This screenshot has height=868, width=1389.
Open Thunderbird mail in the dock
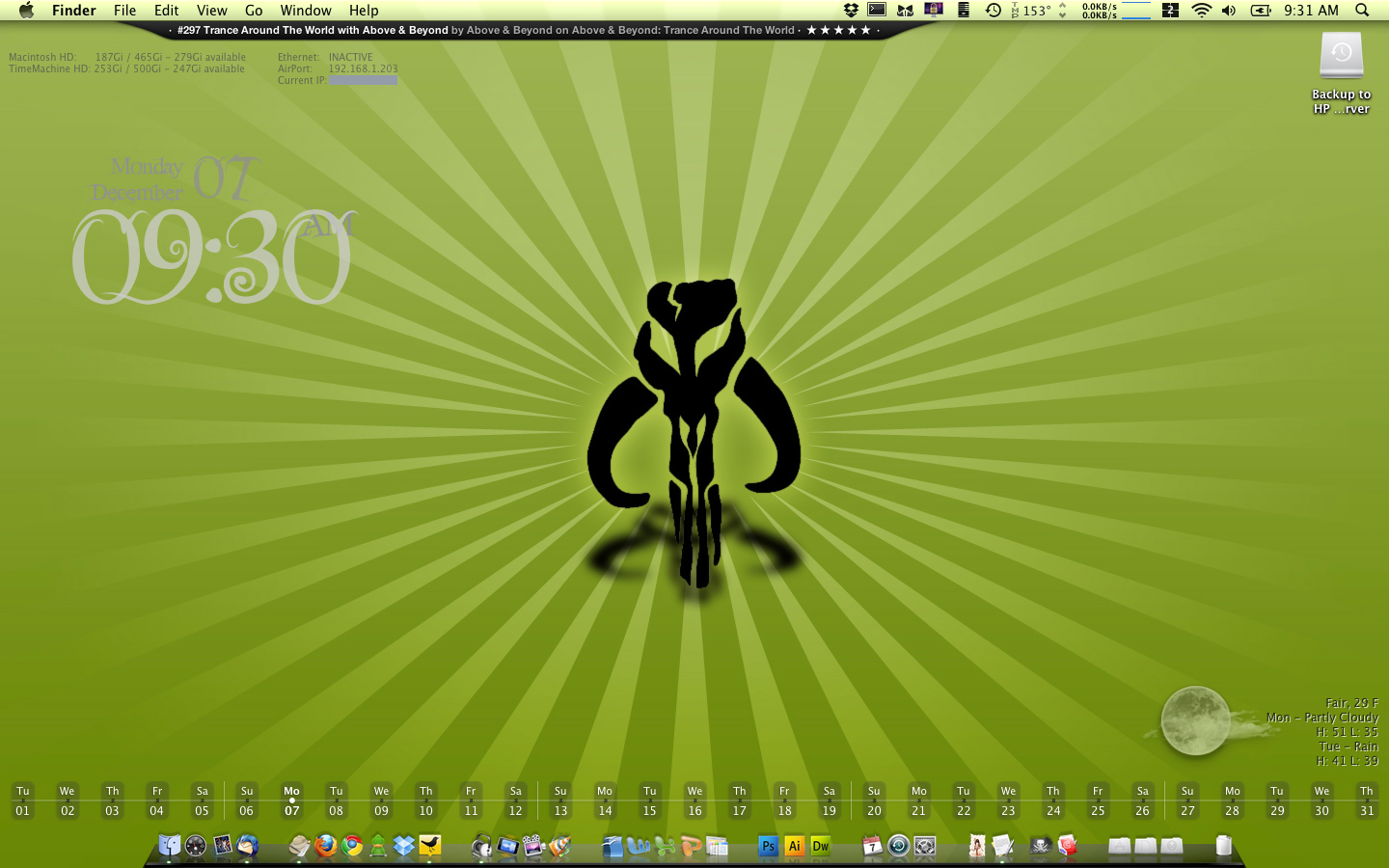tap(248, 846)
